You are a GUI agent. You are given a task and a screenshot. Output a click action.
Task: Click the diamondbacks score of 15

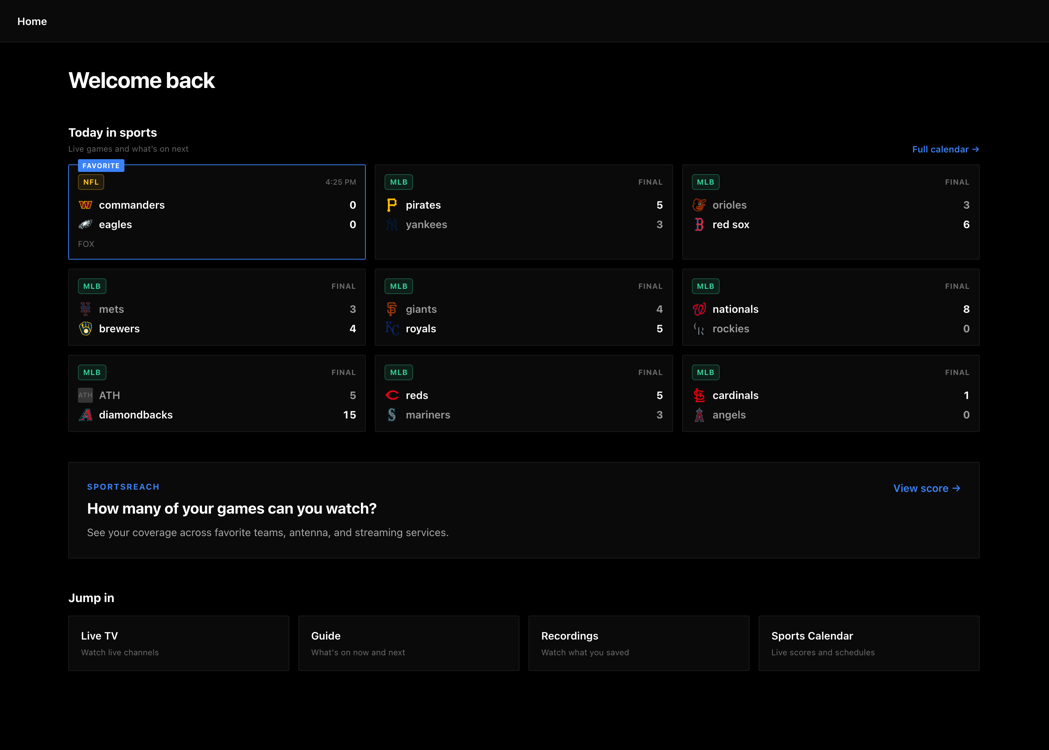tap(349, 415)
